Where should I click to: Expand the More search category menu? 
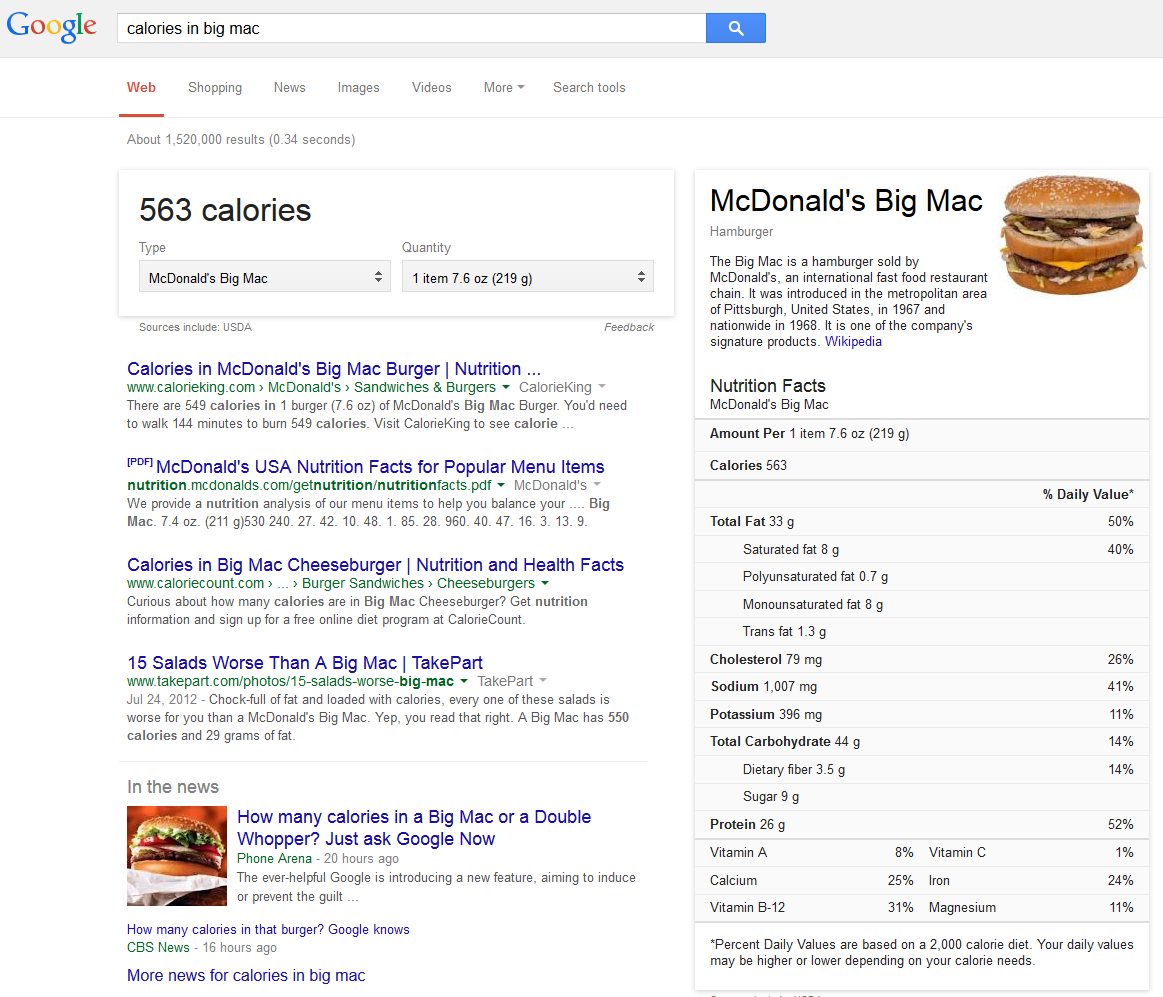coord(503,88)
